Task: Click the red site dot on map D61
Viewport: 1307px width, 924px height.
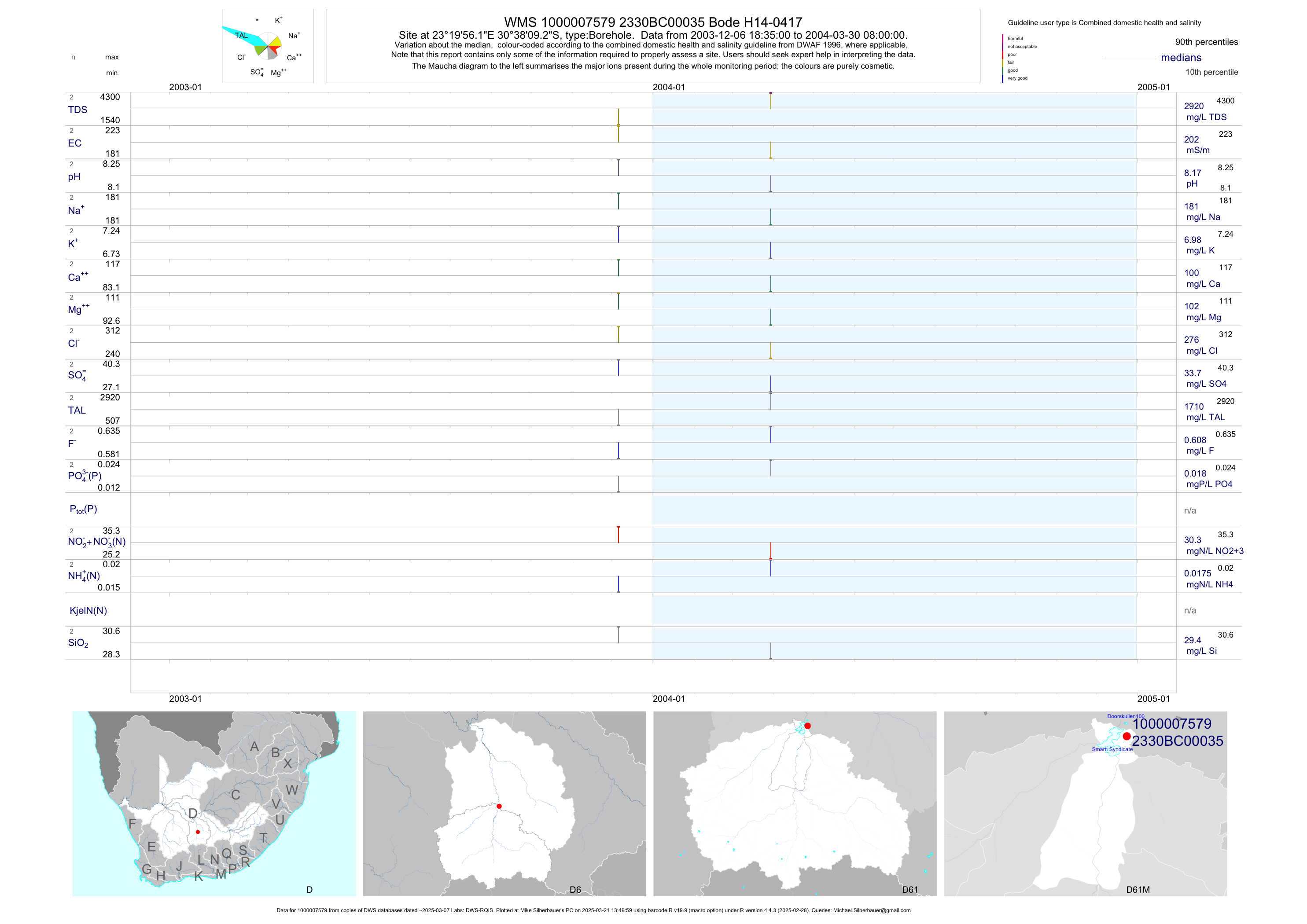Action: (807, 726)
